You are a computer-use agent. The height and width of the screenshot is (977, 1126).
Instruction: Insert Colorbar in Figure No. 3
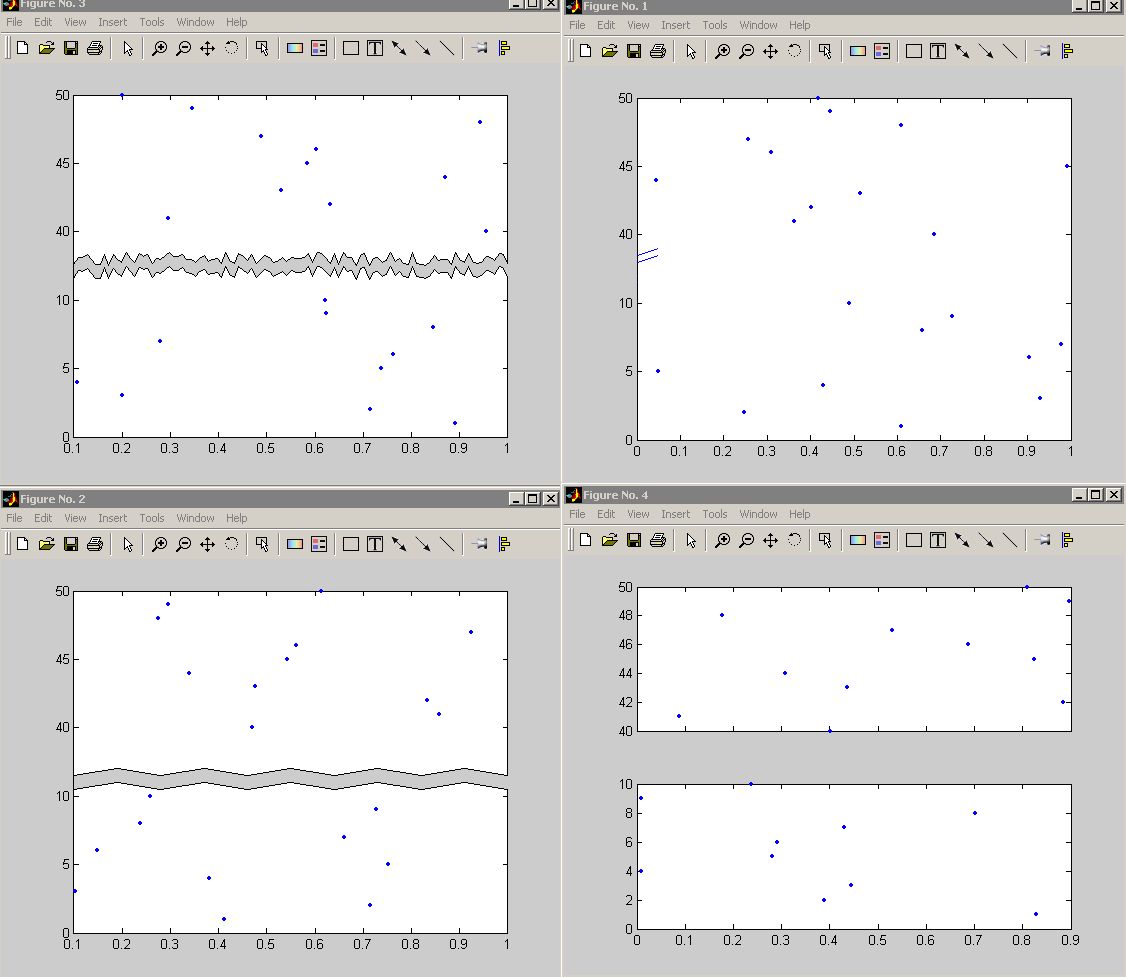point(294,48)
